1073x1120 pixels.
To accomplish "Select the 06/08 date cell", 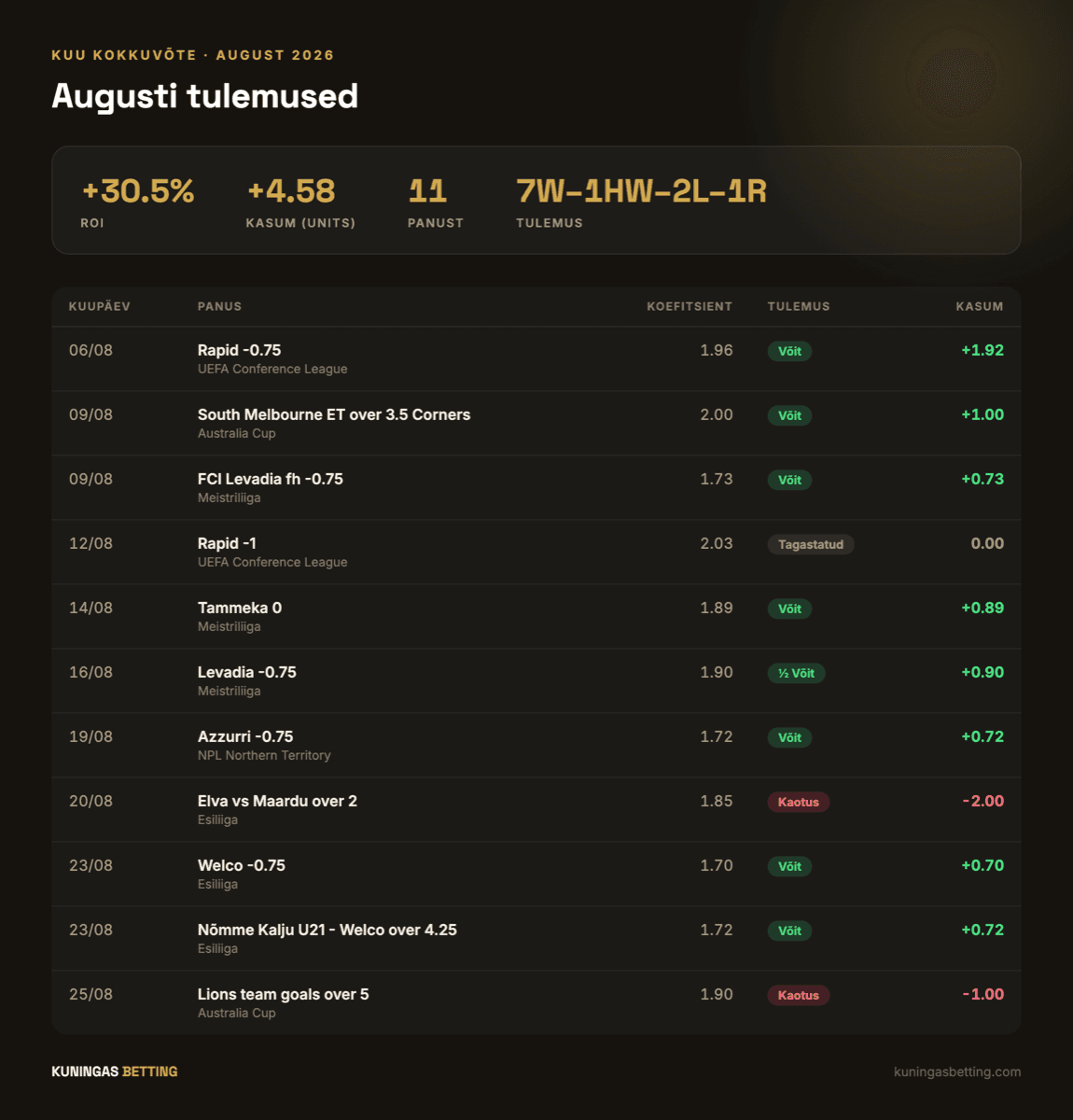I will pyautogui.click(x=91, y=350).
